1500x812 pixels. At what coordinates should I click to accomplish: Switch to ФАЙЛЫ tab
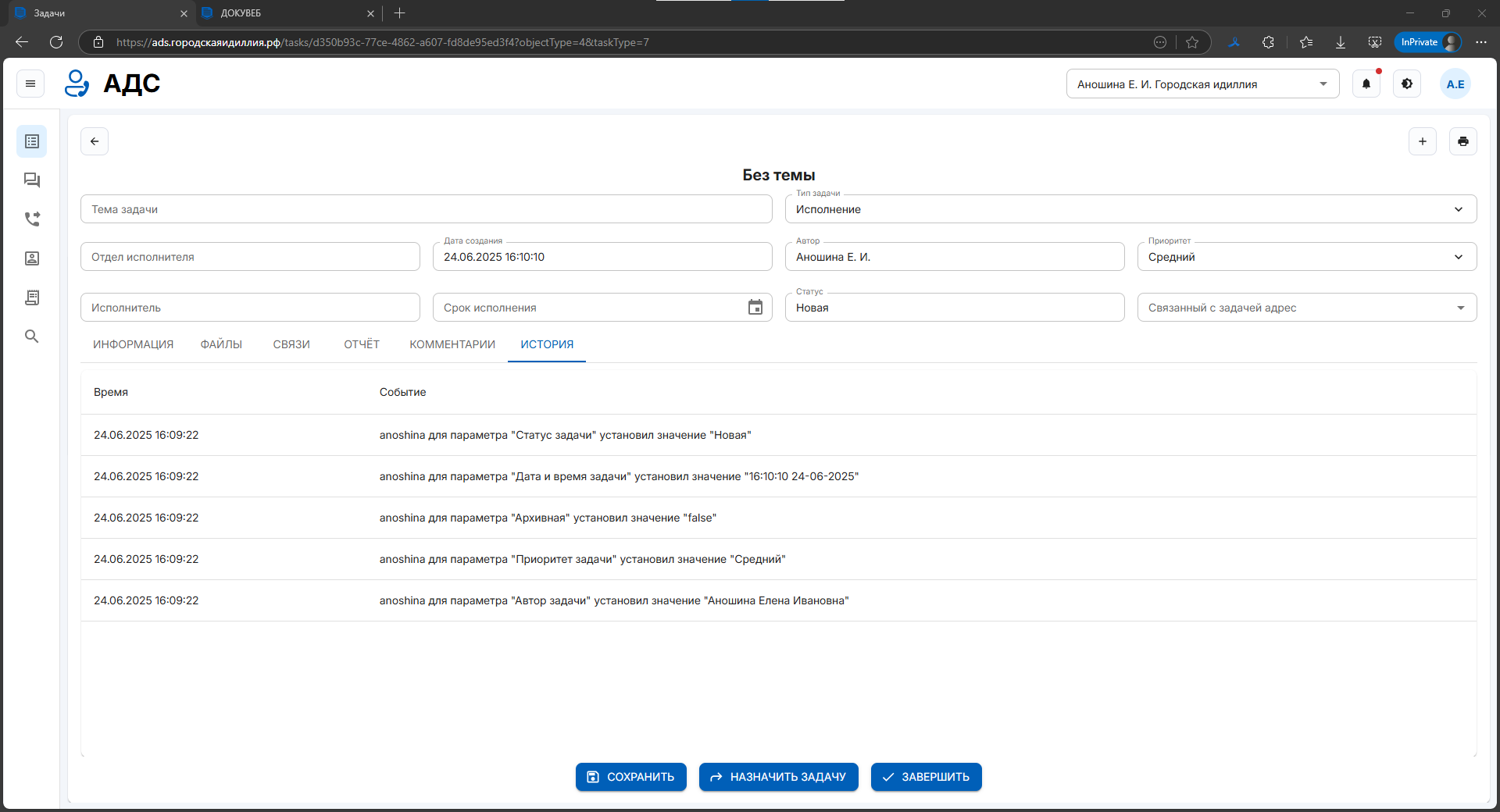click(x=221, y=344)
